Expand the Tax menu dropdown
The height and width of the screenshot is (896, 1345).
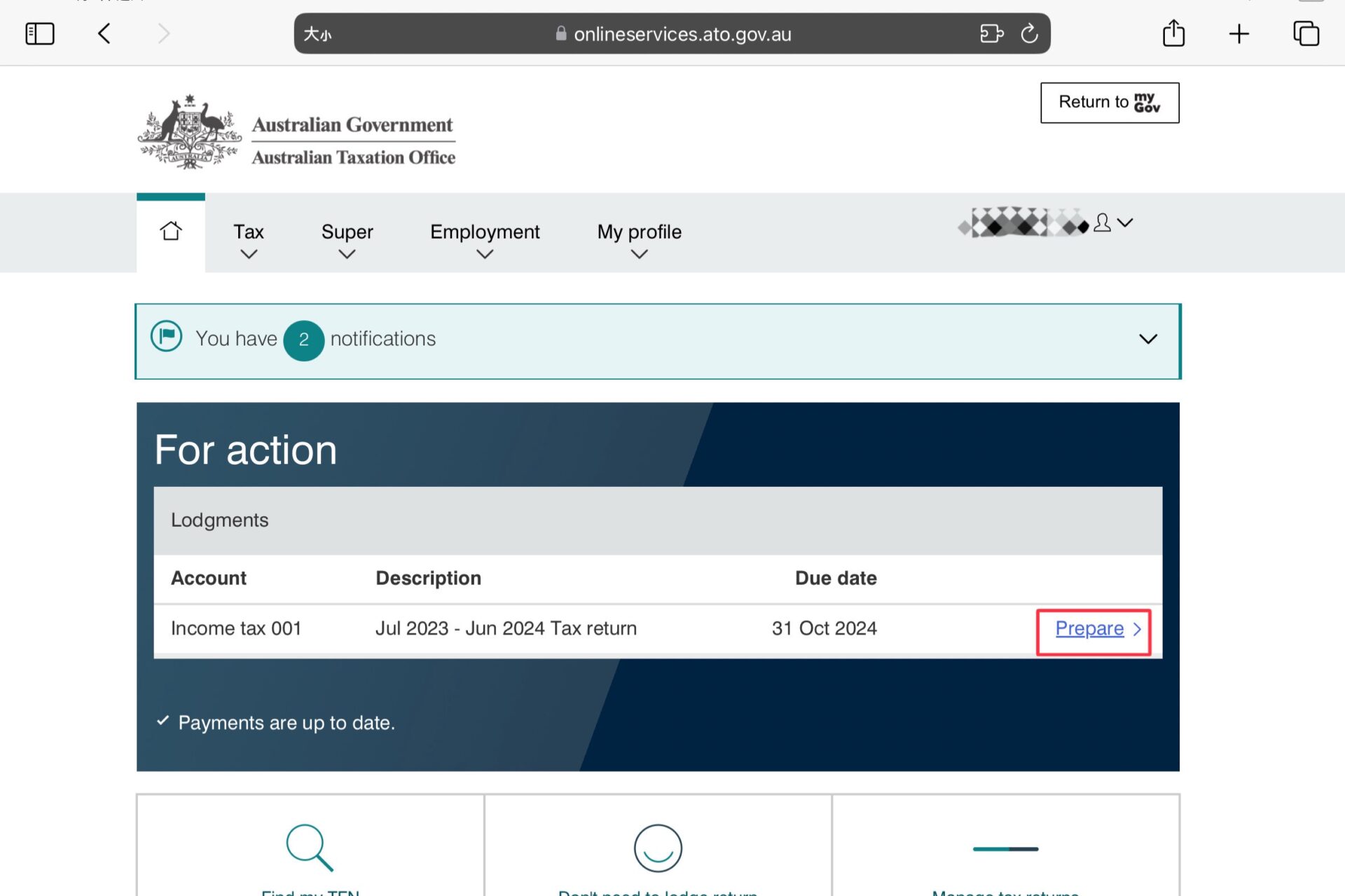[249, 240]
